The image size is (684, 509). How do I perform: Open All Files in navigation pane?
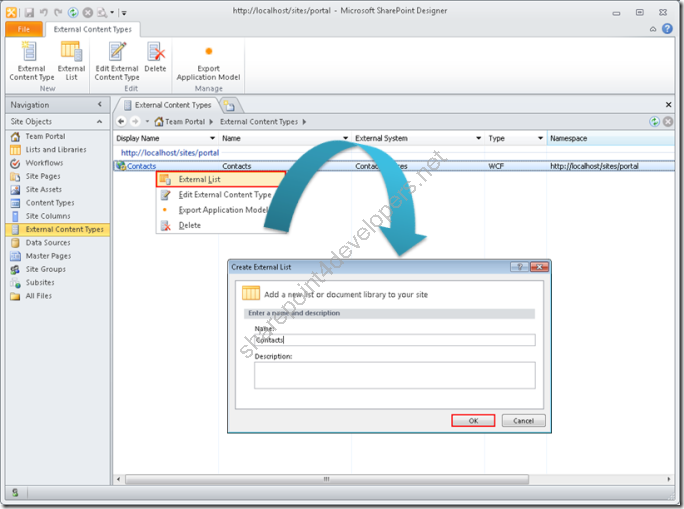point(38,296)
